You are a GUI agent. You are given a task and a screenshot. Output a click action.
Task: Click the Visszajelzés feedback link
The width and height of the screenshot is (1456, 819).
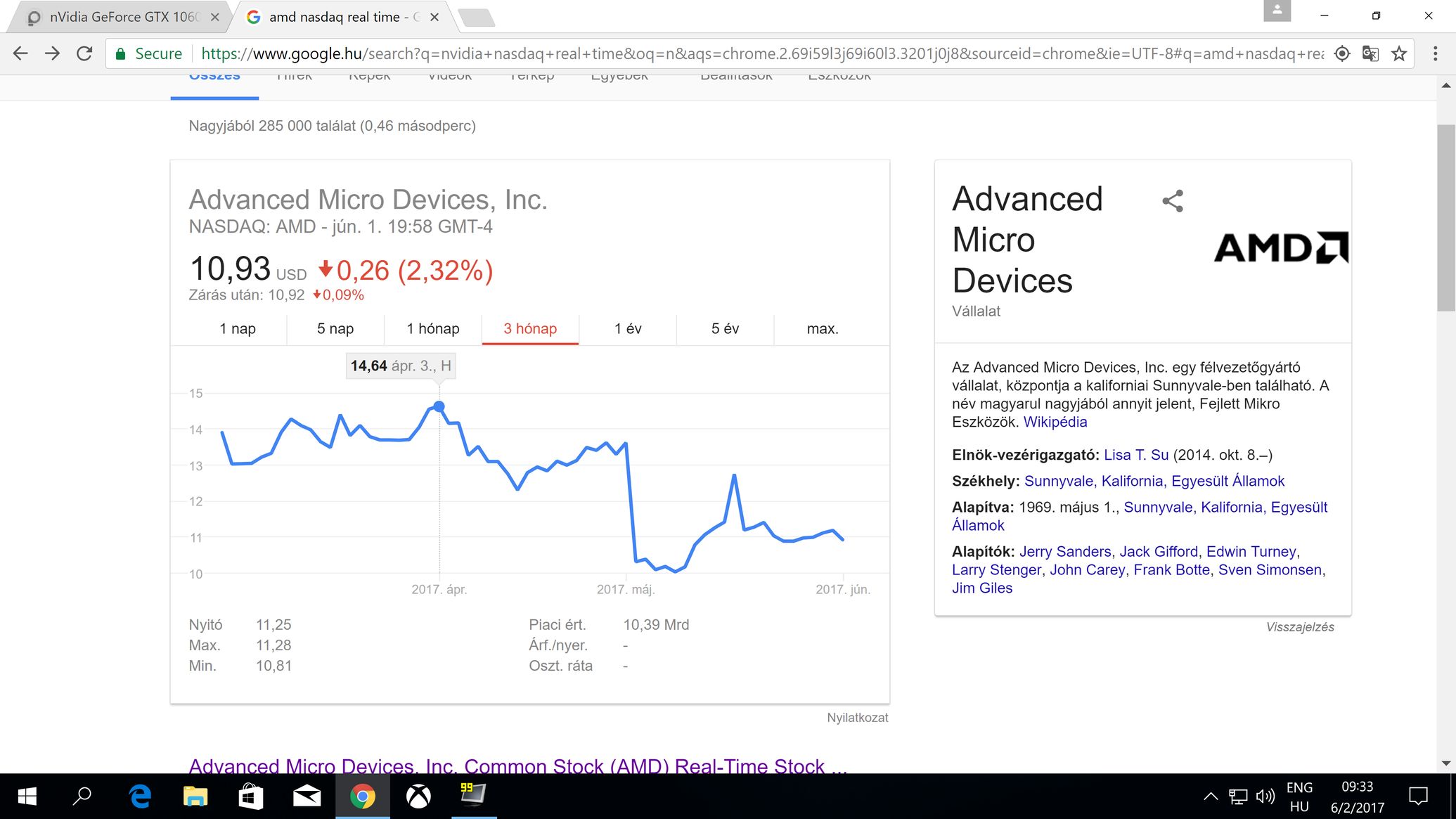(x=1300, y=627)
